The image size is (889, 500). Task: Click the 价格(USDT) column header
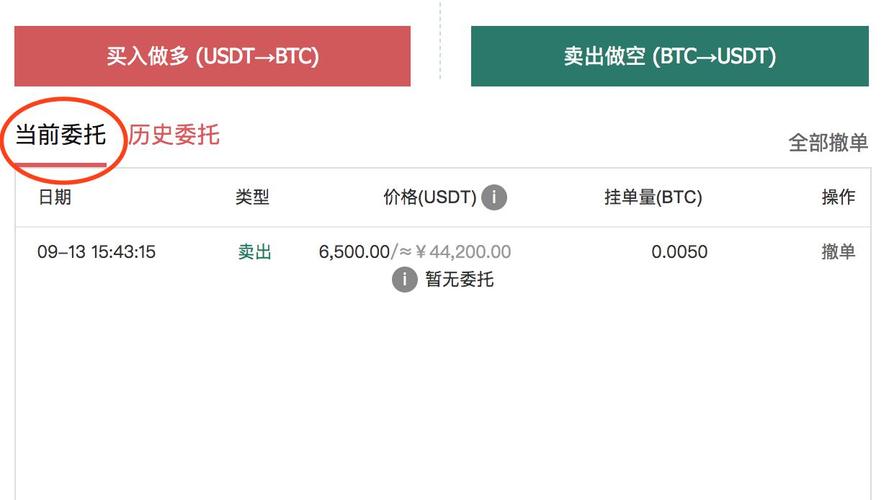[x=430, y=197]
